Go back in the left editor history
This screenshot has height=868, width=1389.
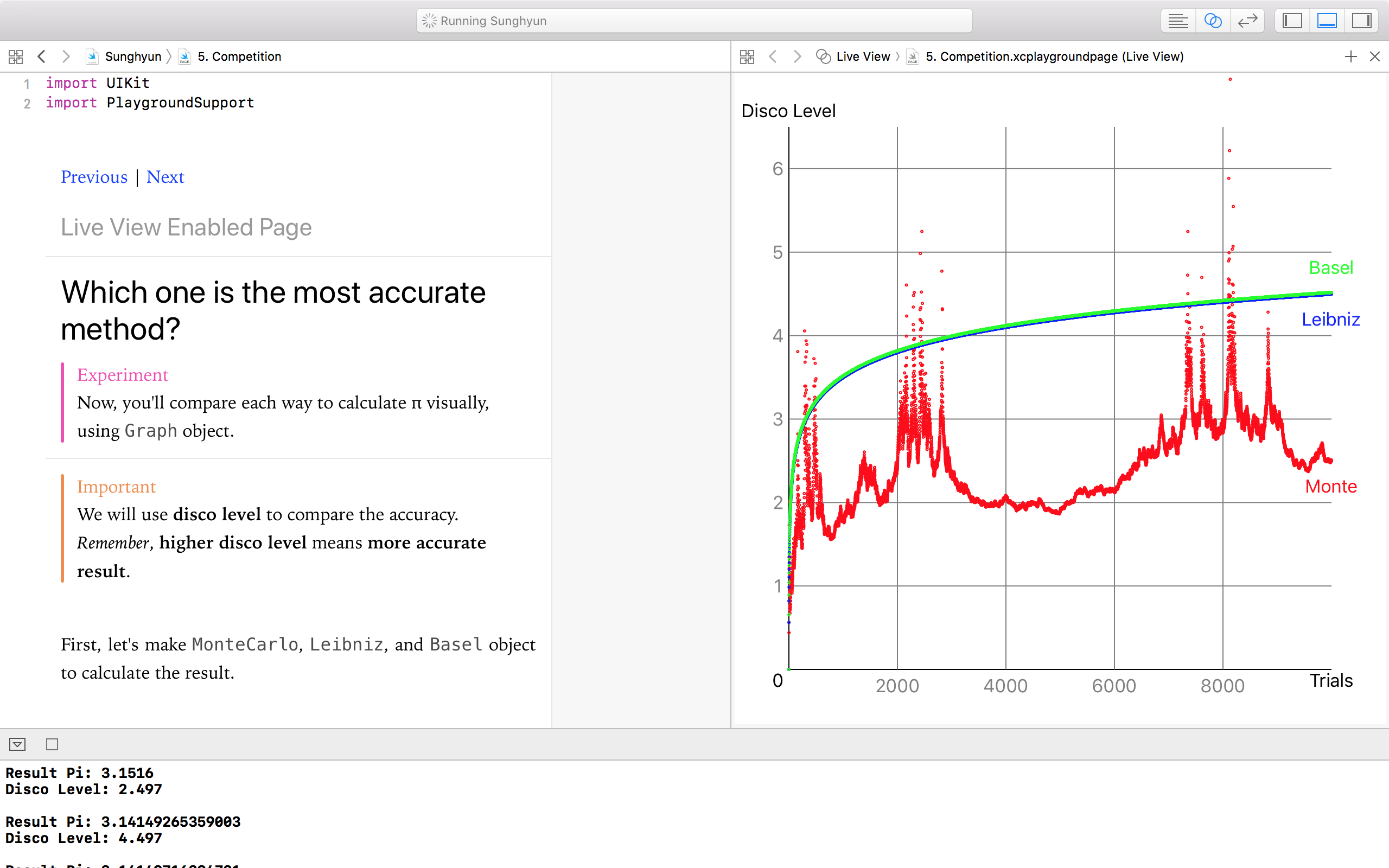[x=41, y=56]
